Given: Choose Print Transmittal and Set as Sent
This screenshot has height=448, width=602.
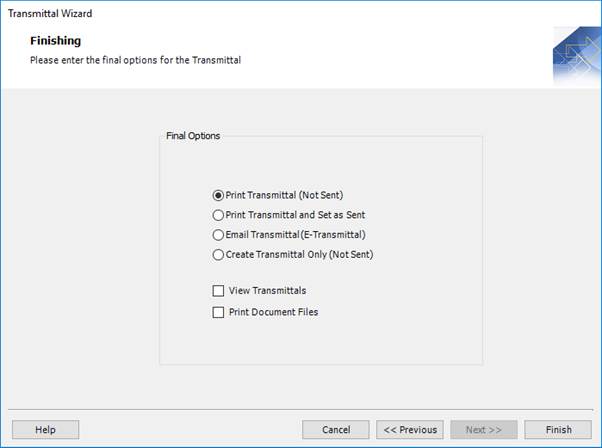Looking at the screenshot, I should point(218,215).
